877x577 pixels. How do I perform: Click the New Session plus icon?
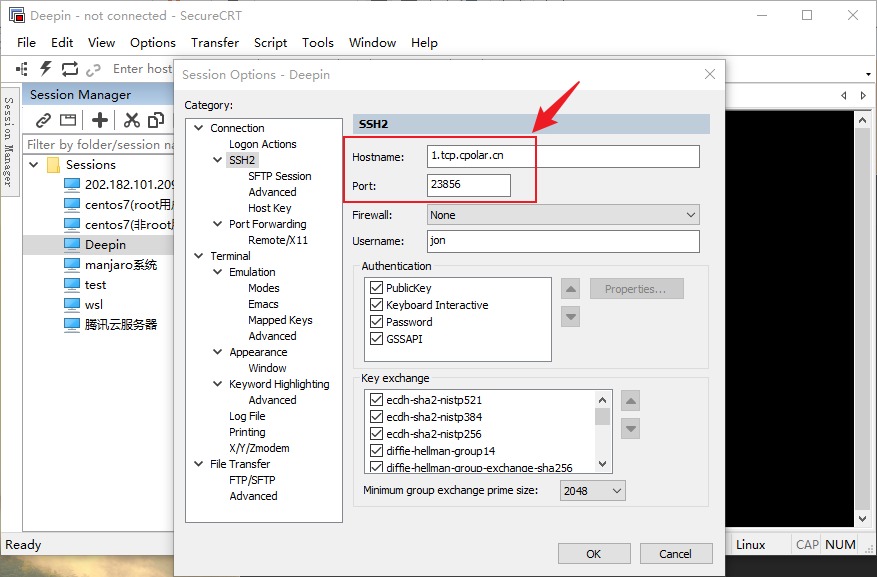[x=100, y=120]
